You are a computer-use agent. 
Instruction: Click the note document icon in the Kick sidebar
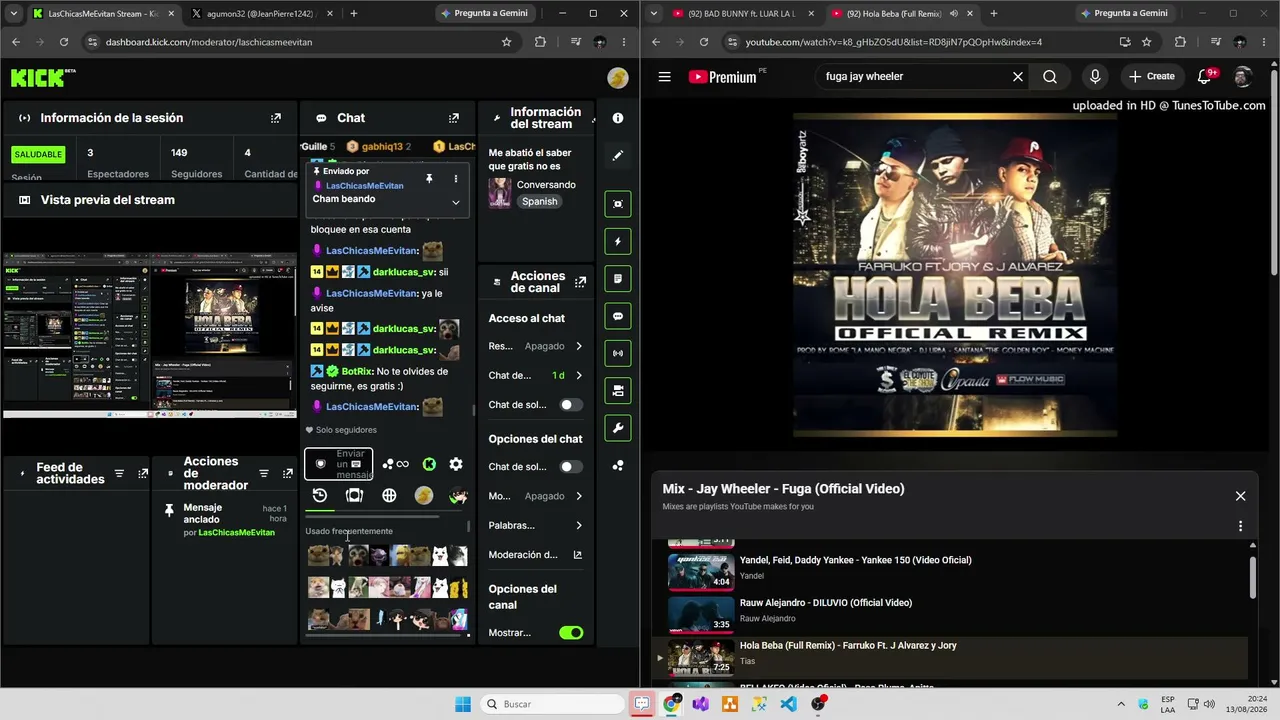coord(618,278)
